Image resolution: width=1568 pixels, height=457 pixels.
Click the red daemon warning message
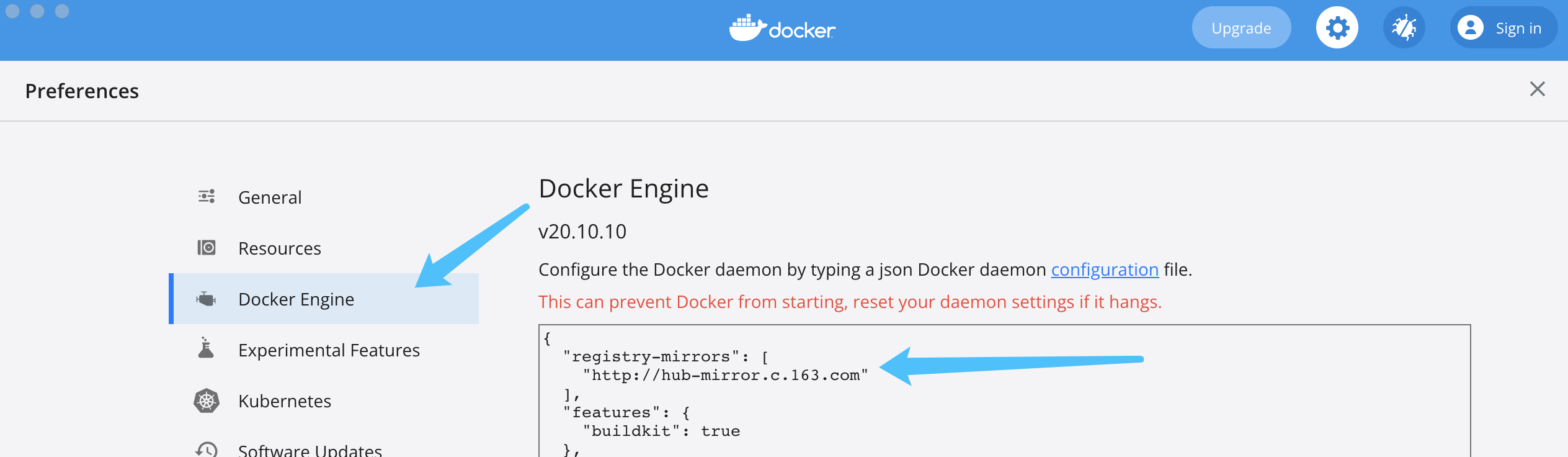[850, 302]
